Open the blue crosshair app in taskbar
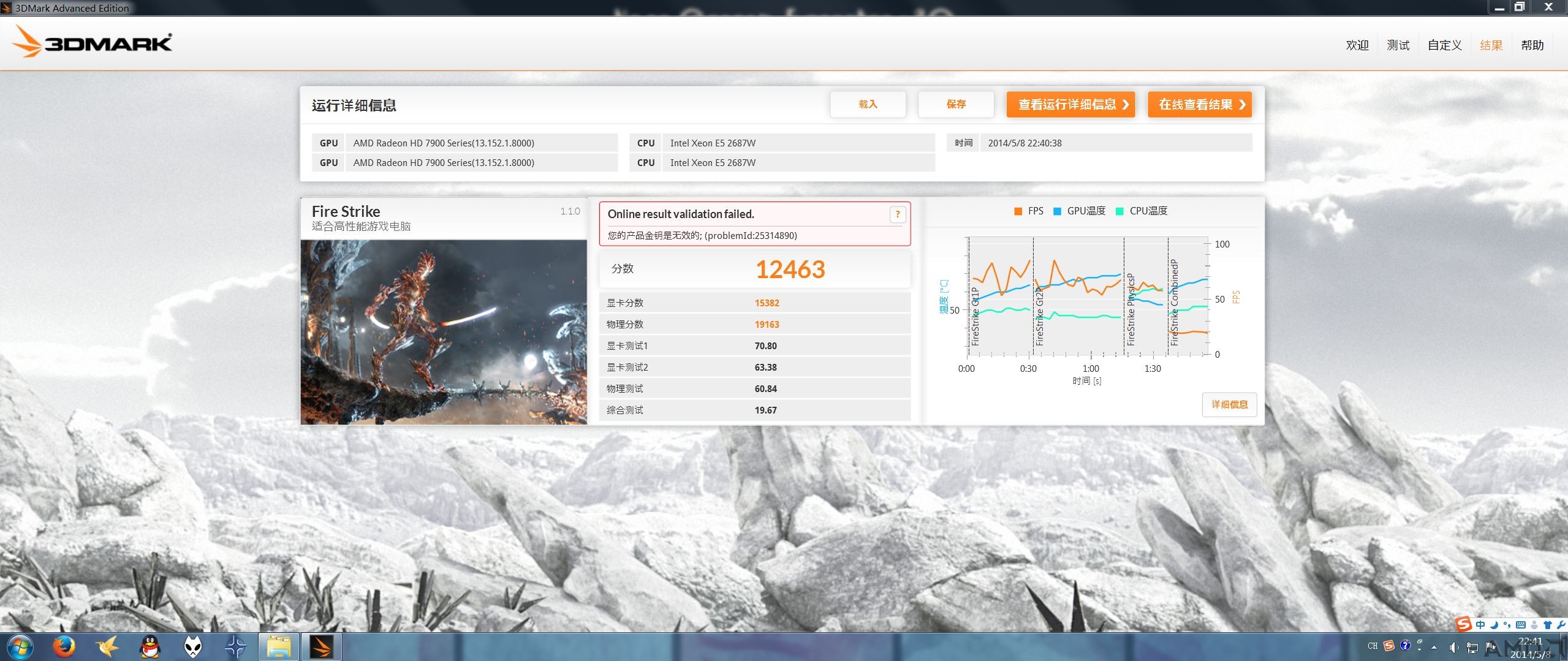Screen dimensions: 1568x661 (236, 647)
